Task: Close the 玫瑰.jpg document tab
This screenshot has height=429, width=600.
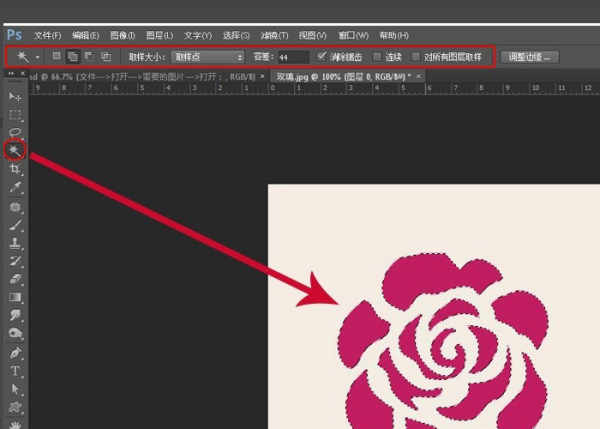Action: (x=419, y=76)
